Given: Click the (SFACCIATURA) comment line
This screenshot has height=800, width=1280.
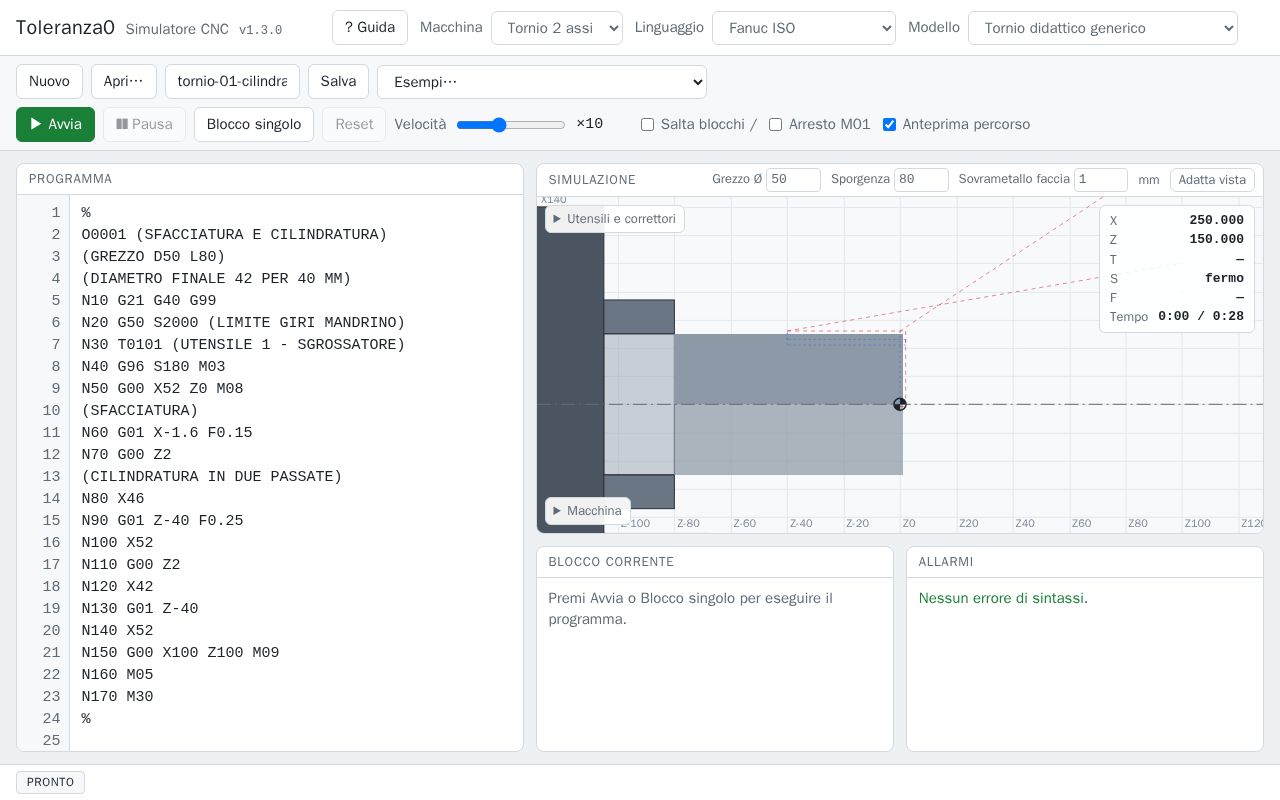Looking at the screenshot, I should coord(140,411).
